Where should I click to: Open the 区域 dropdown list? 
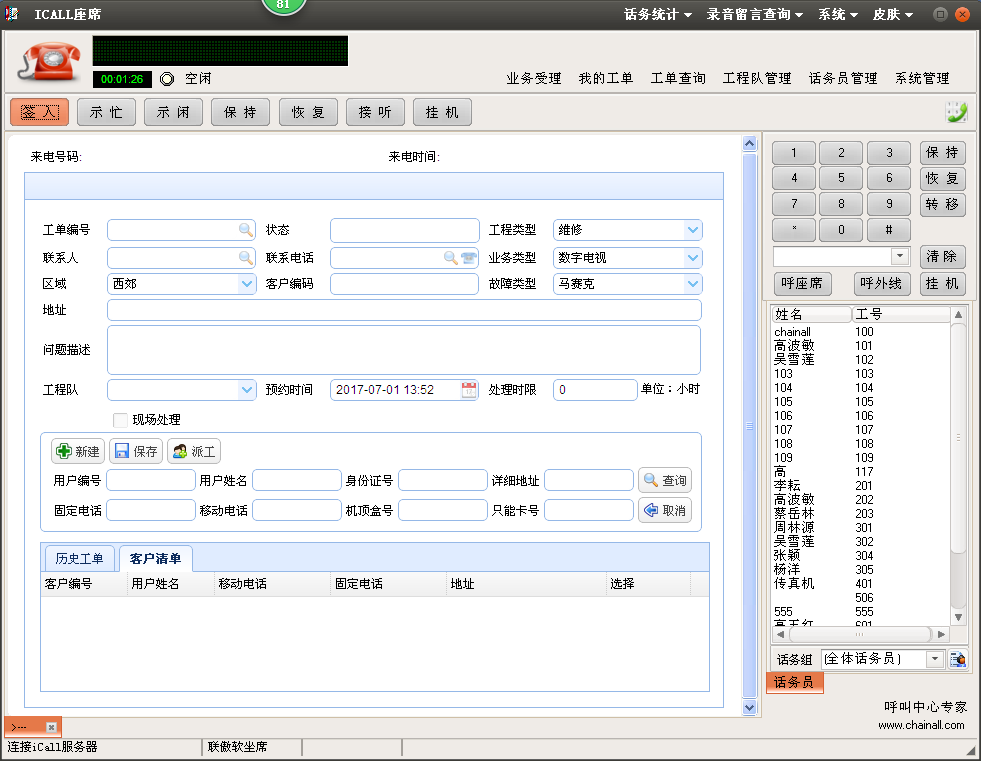[x=247, y=284]
